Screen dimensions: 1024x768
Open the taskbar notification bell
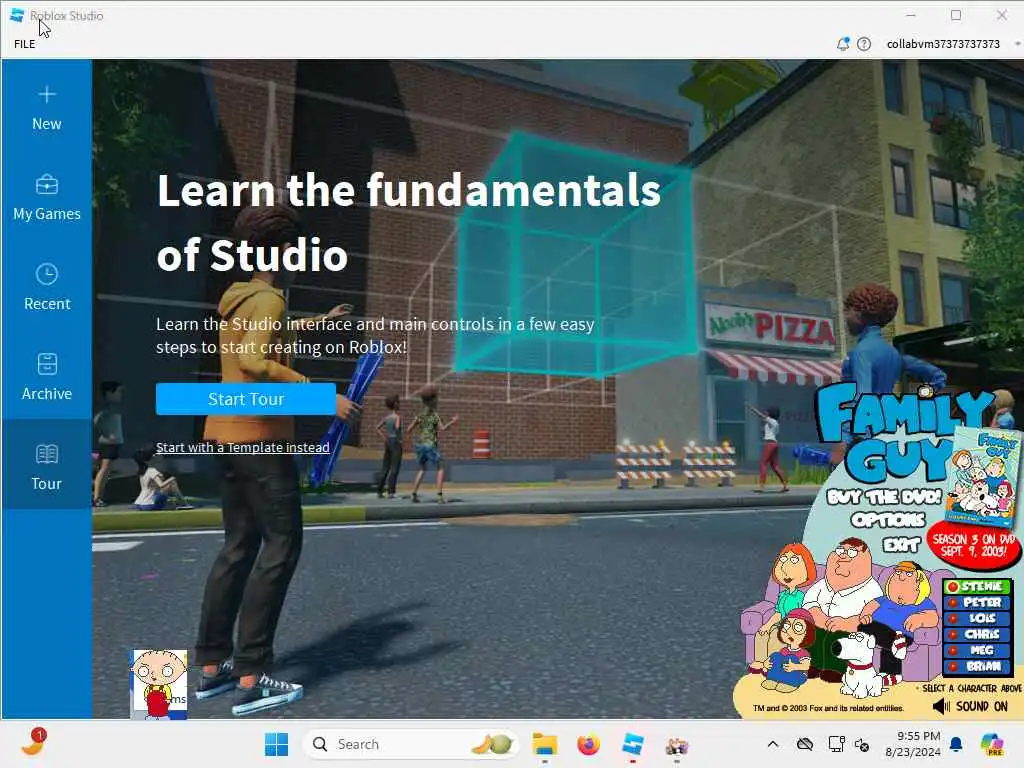coord(956,744)
